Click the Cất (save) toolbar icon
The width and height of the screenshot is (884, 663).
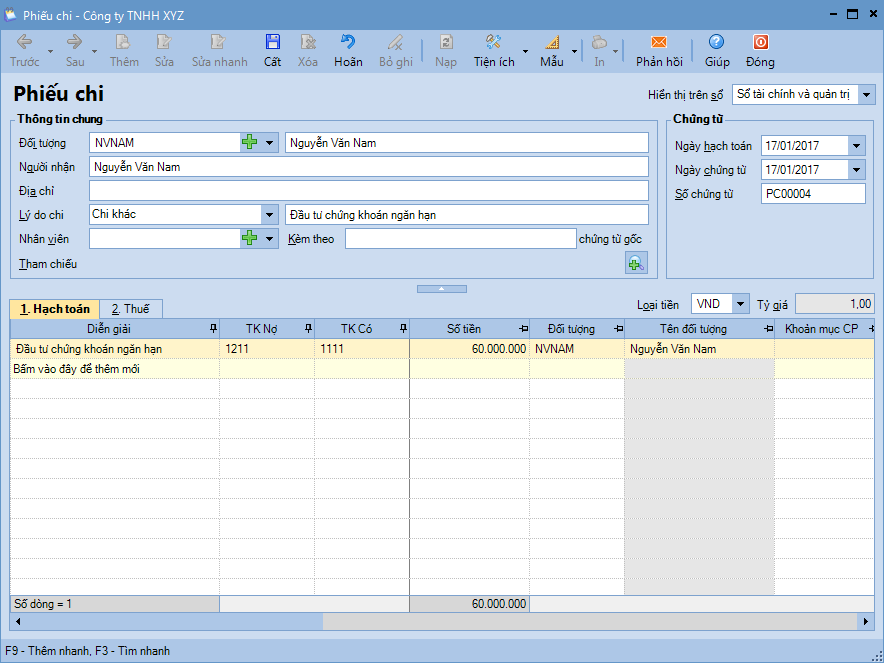coord(272,43)
